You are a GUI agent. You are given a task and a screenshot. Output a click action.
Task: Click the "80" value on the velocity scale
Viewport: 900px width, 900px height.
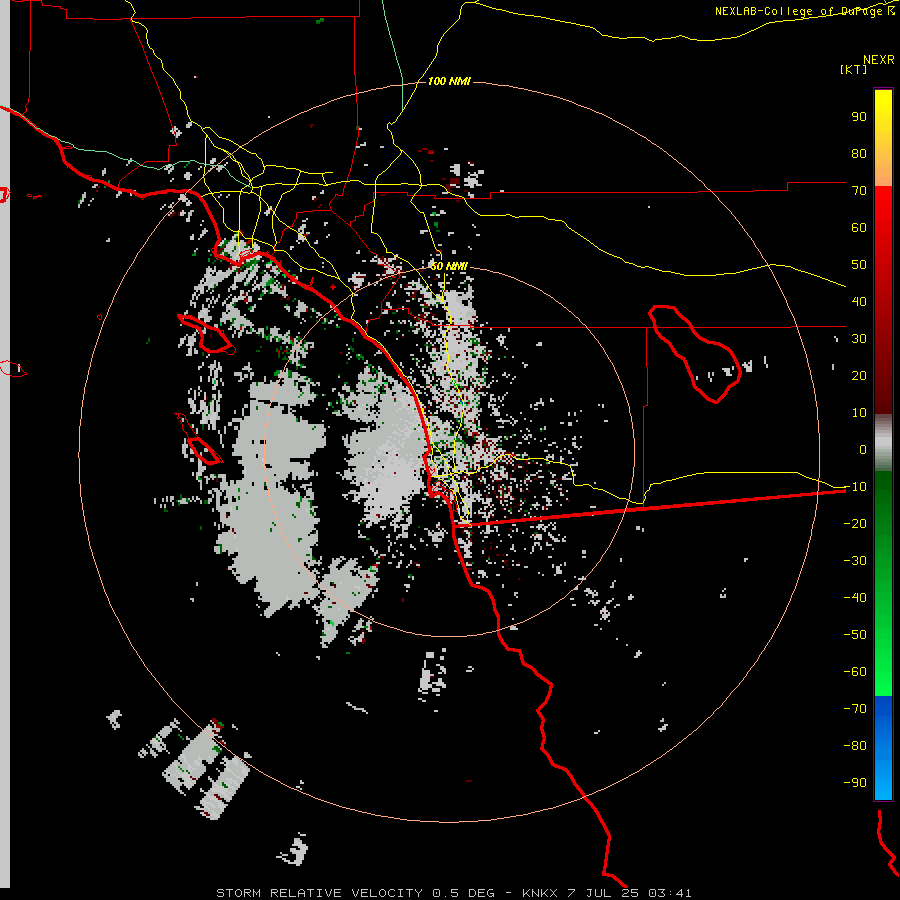859,154
